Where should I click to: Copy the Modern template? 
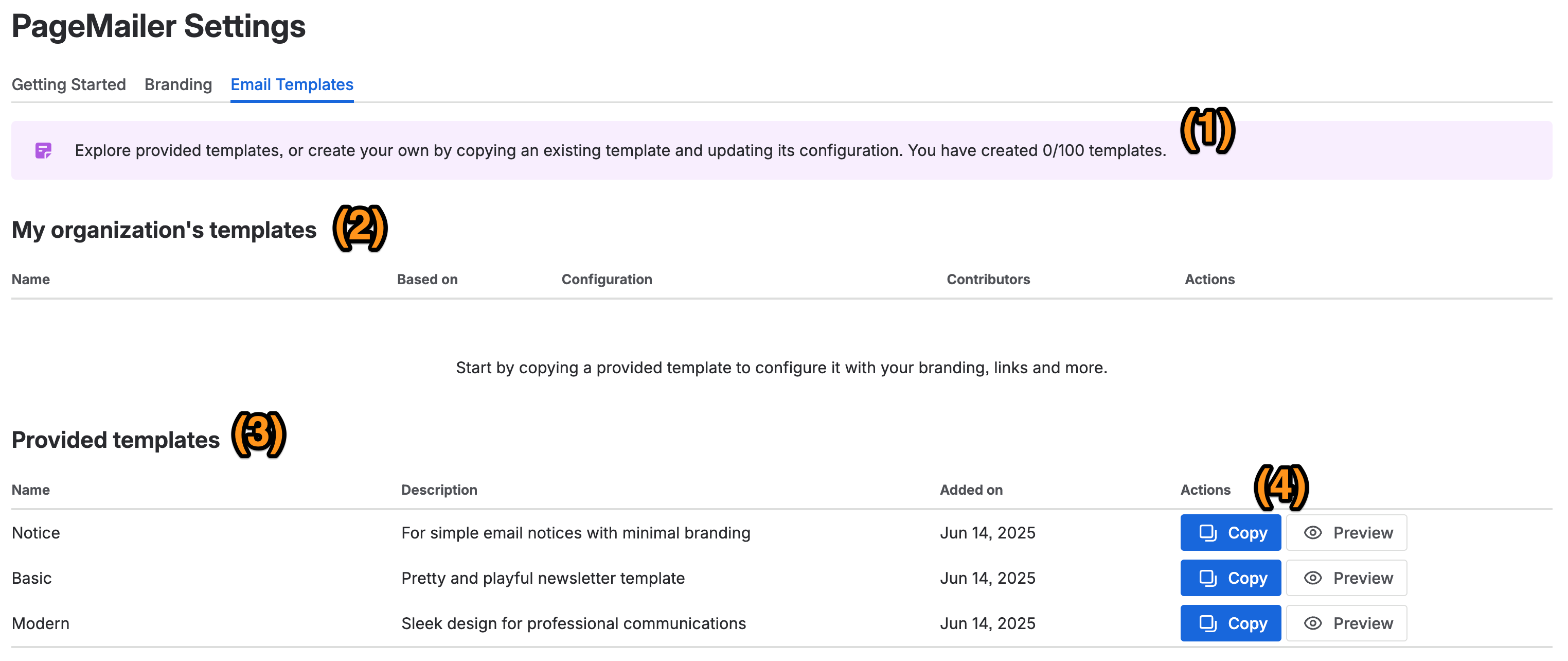click(1230, 622)
